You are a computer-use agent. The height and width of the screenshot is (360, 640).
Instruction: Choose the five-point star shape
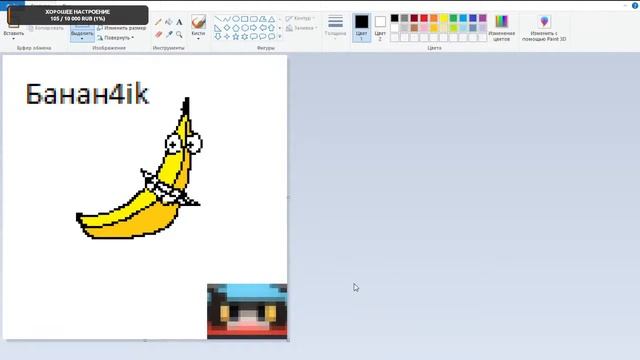click(x=236, y=37)
